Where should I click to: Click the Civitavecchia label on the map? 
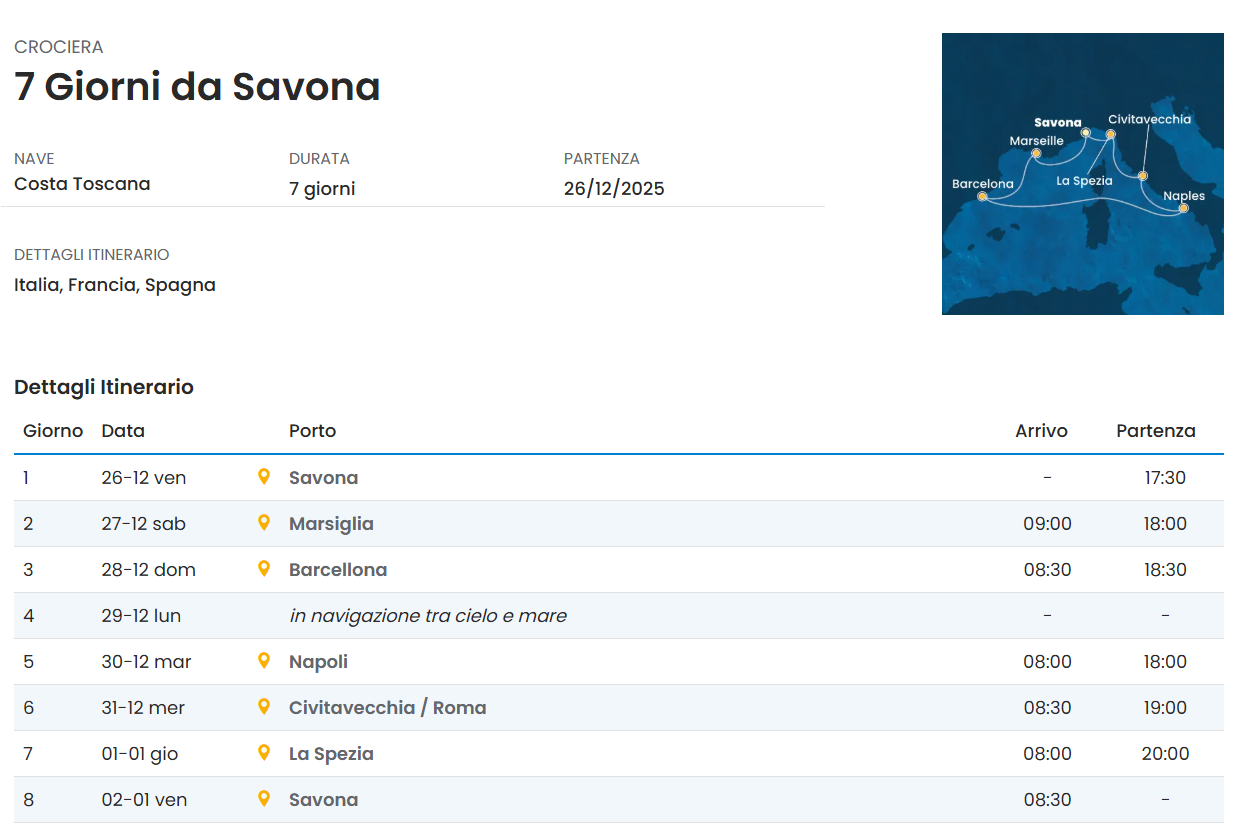[x=1149, y=119]
